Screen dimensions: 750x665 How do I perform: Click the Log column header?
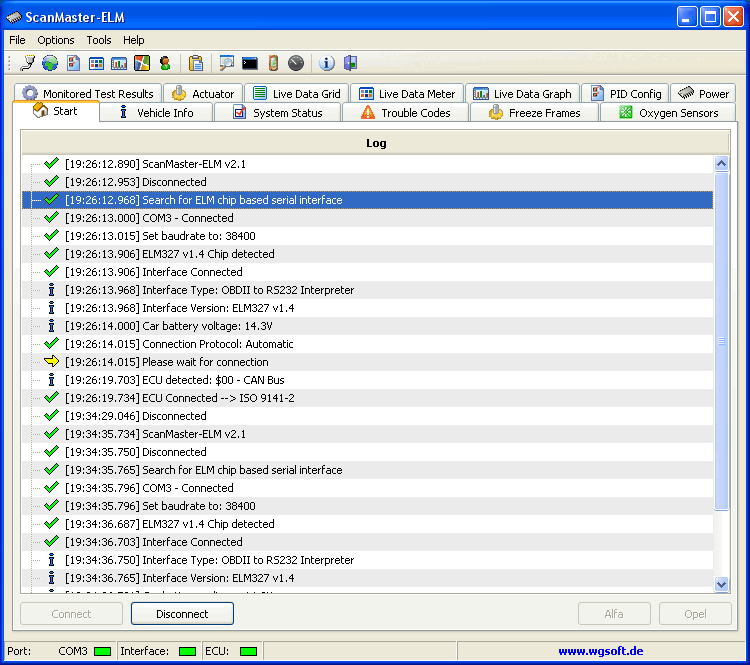click(375, 143)
